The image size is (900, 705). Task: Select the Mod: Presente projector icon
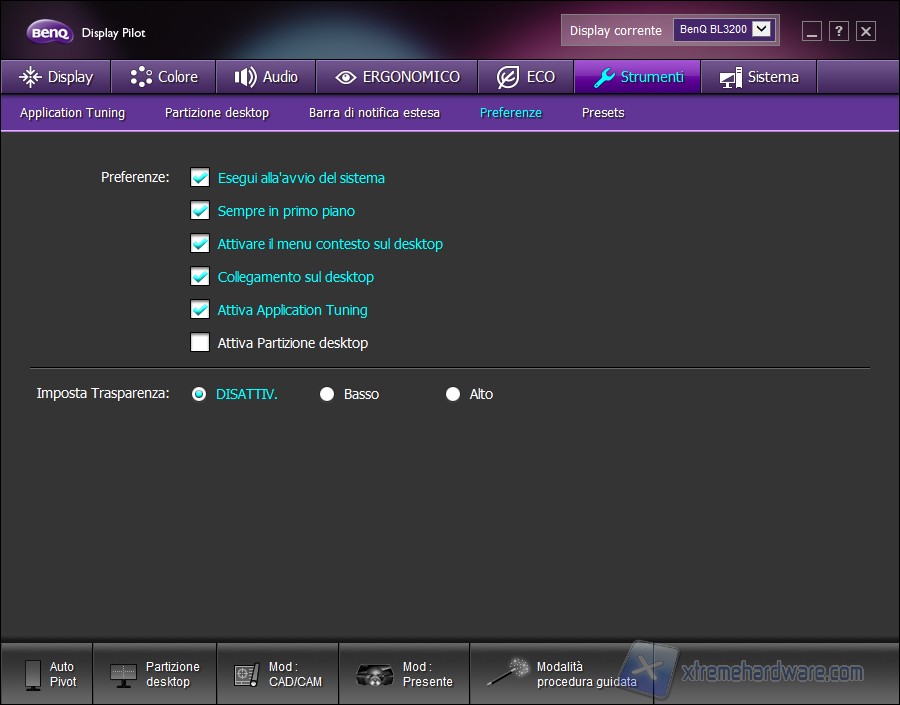tap(374, 675)
